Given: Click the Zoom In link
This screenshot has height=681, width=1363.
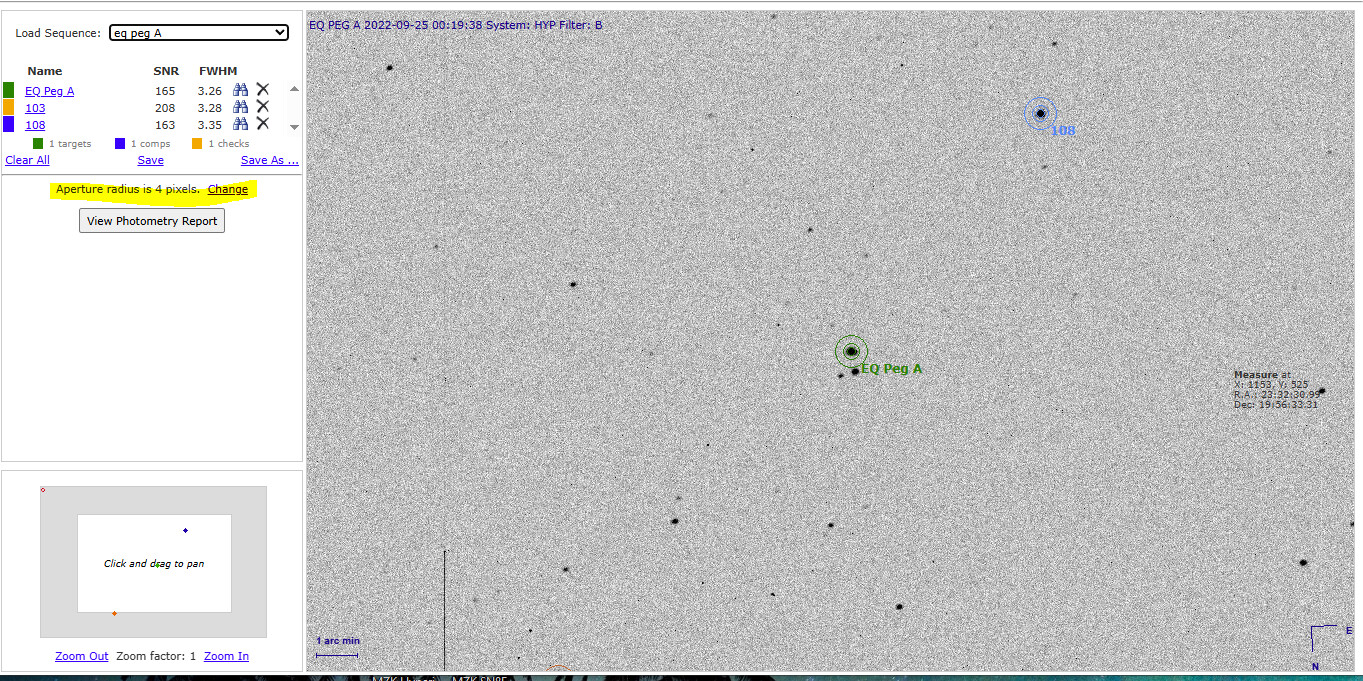Looking at the screenshot, I should [226, 656].
